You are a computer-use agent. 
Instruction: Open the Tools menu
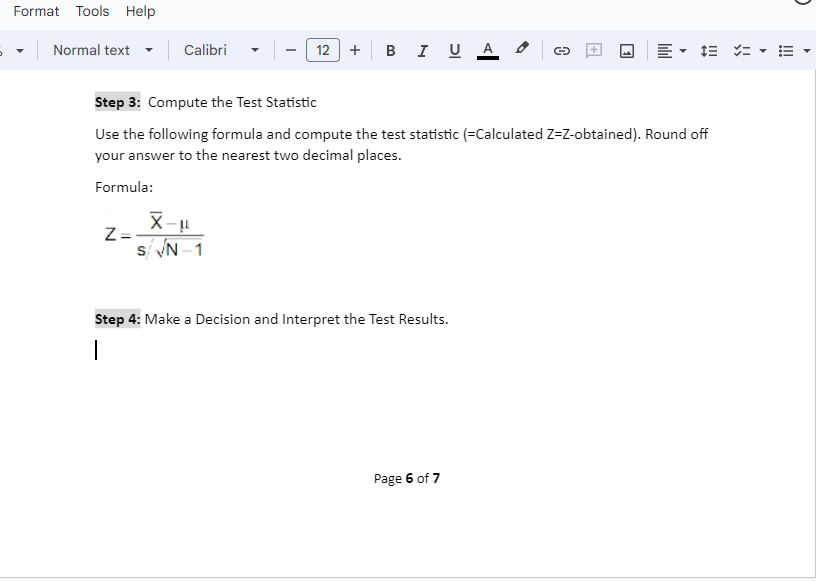click(x=92, y=11)
